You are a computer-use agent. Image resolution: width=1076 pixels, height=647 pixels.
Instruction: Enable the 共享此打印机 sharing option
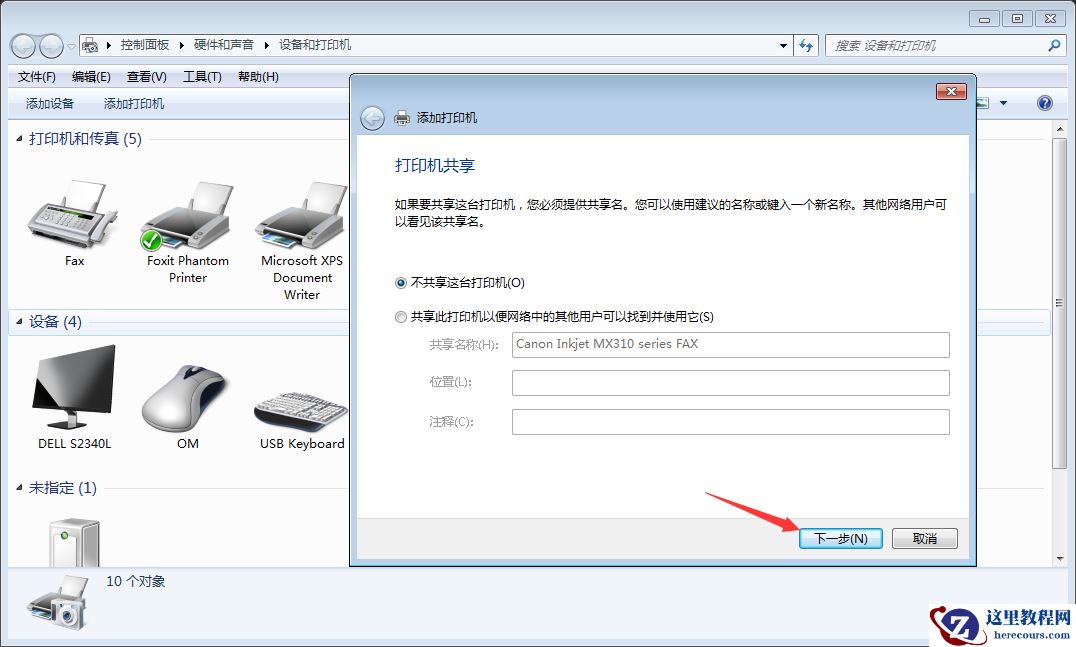(400, 316)
